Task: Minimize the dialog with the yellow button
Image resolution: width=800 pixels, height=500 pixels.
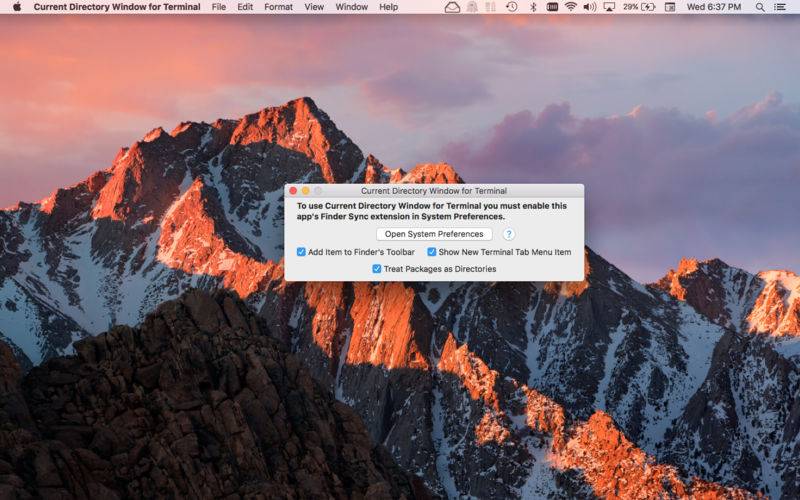Action: coord(306,191)
